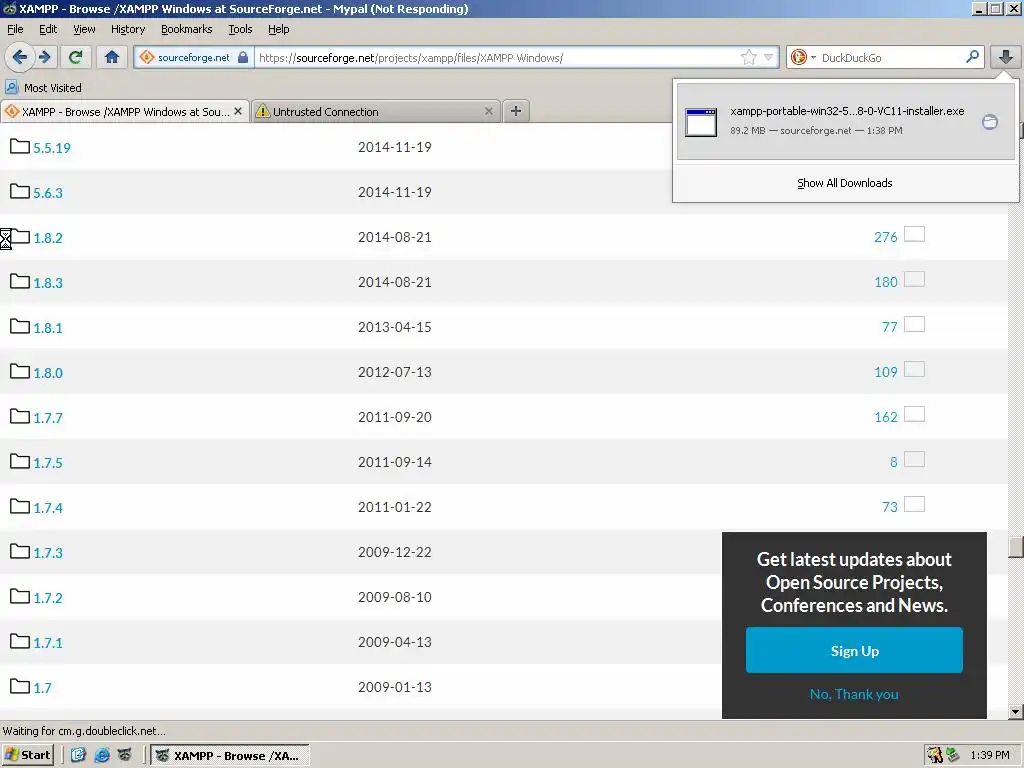
Task: Click the folder icon beside 1.7.1
Action: pos(20,641)
